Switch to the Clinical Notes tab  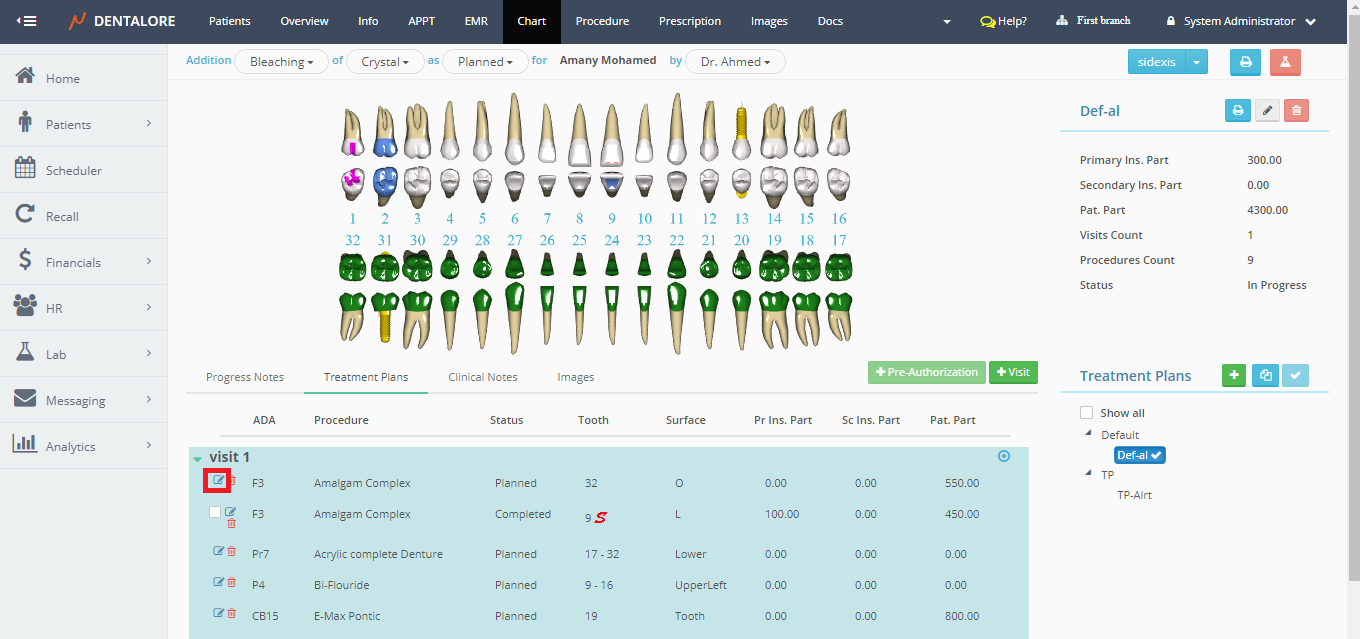pos(482,377)
